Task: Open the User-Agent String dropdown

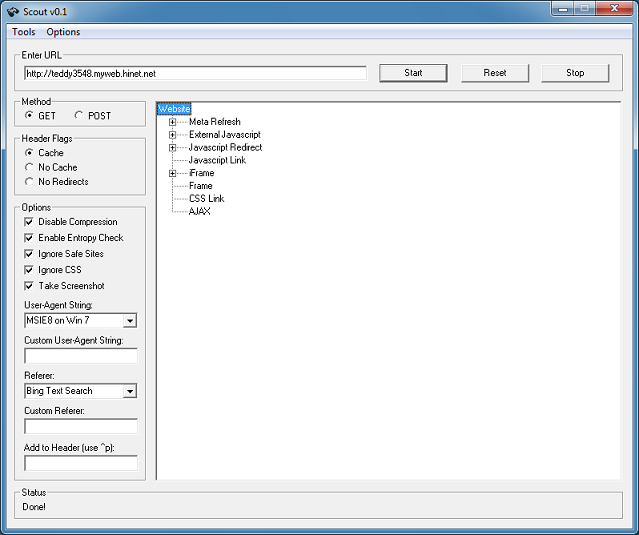Action: click(130, 321)
